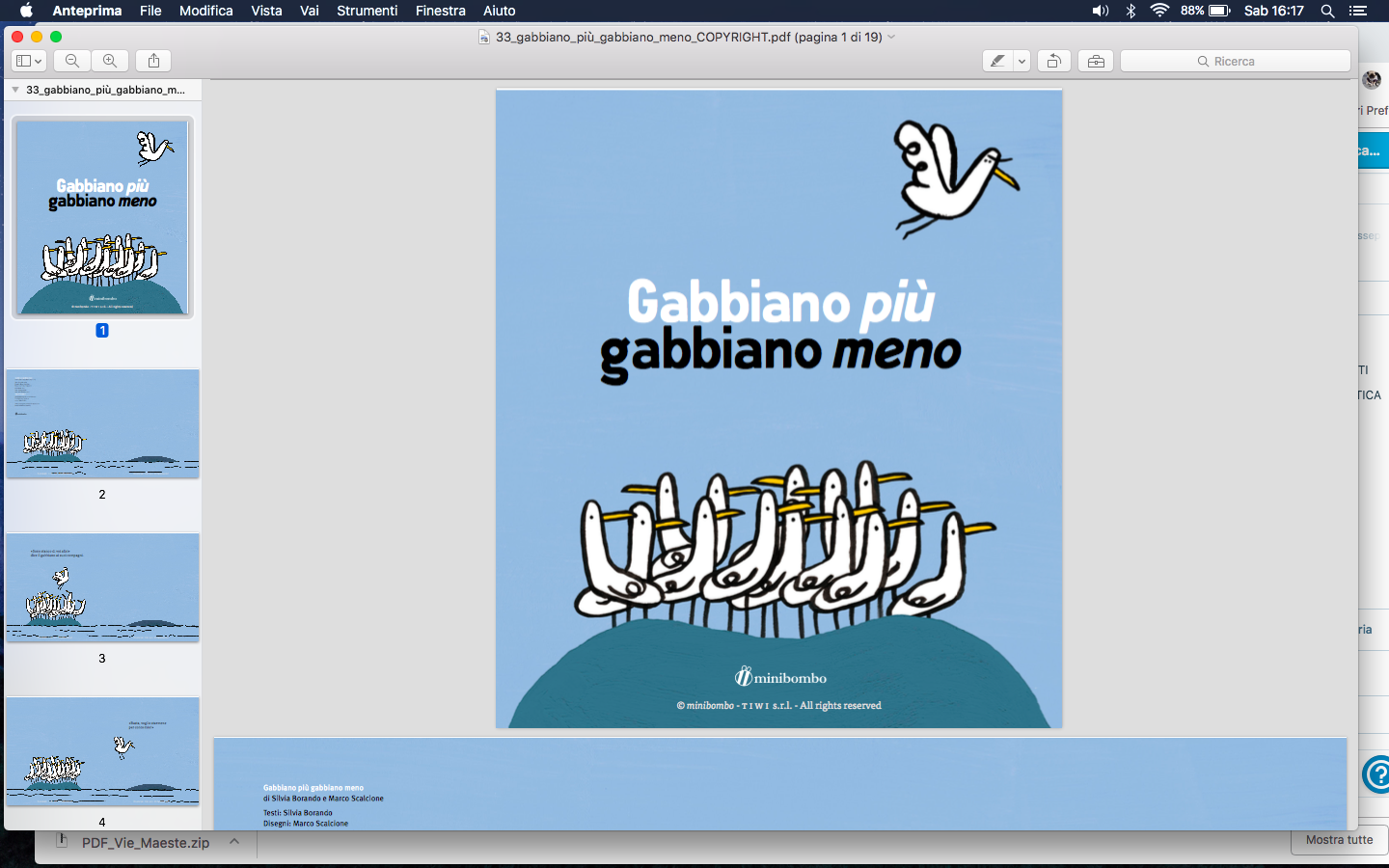Click the Mostra tutte button
This screenshot has height=868, width=1389.
[1339, 840]
